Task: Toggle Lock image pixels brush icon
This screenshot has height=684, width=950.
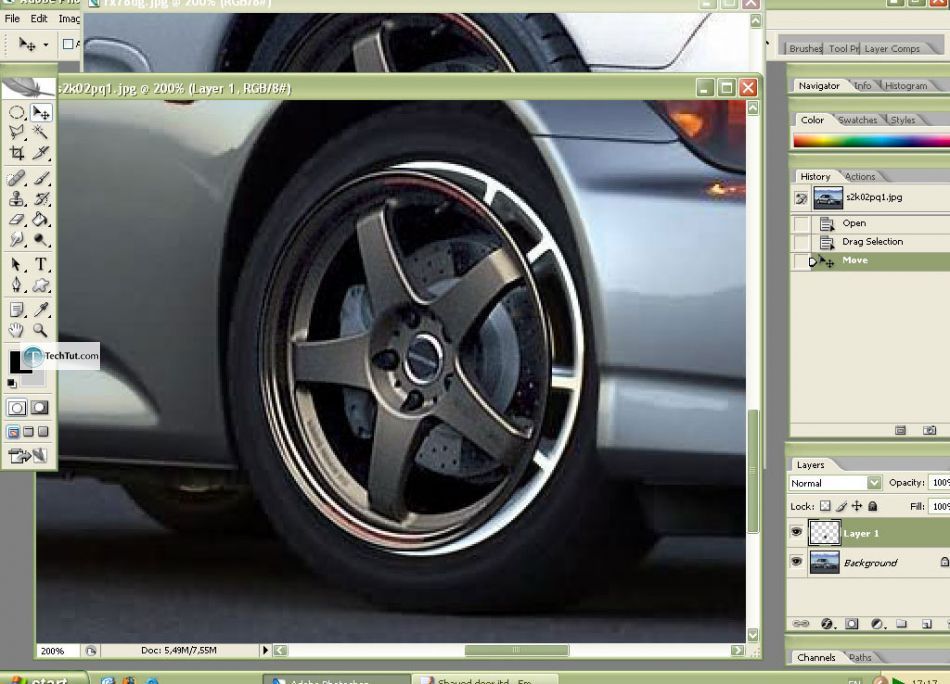Action: [842, 506]
